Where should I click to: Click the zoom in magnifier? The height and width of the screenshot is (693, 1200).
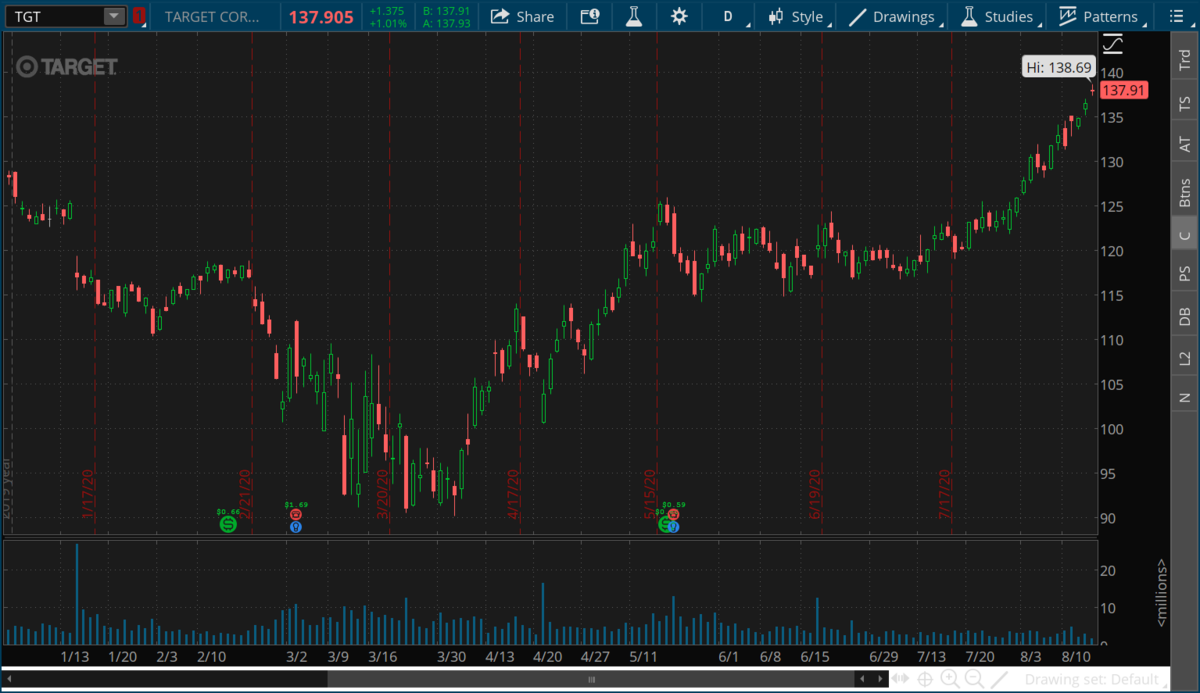coord(950,679)
